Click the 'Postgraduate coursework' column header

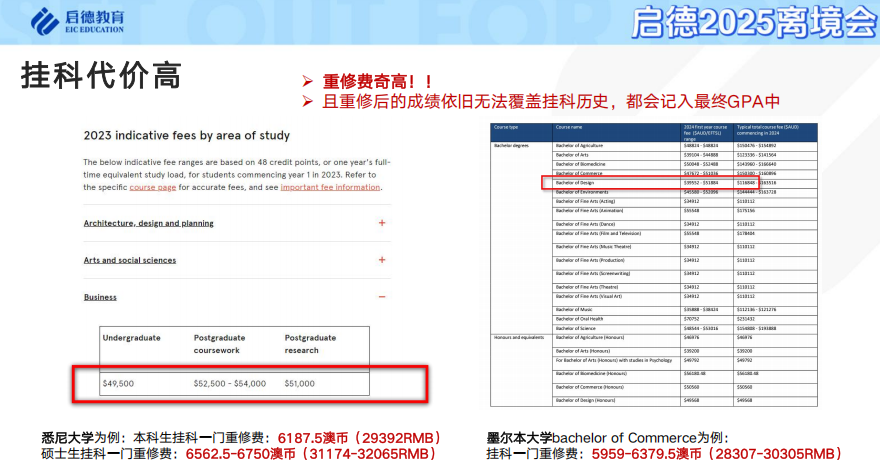(x=219, y=344)
